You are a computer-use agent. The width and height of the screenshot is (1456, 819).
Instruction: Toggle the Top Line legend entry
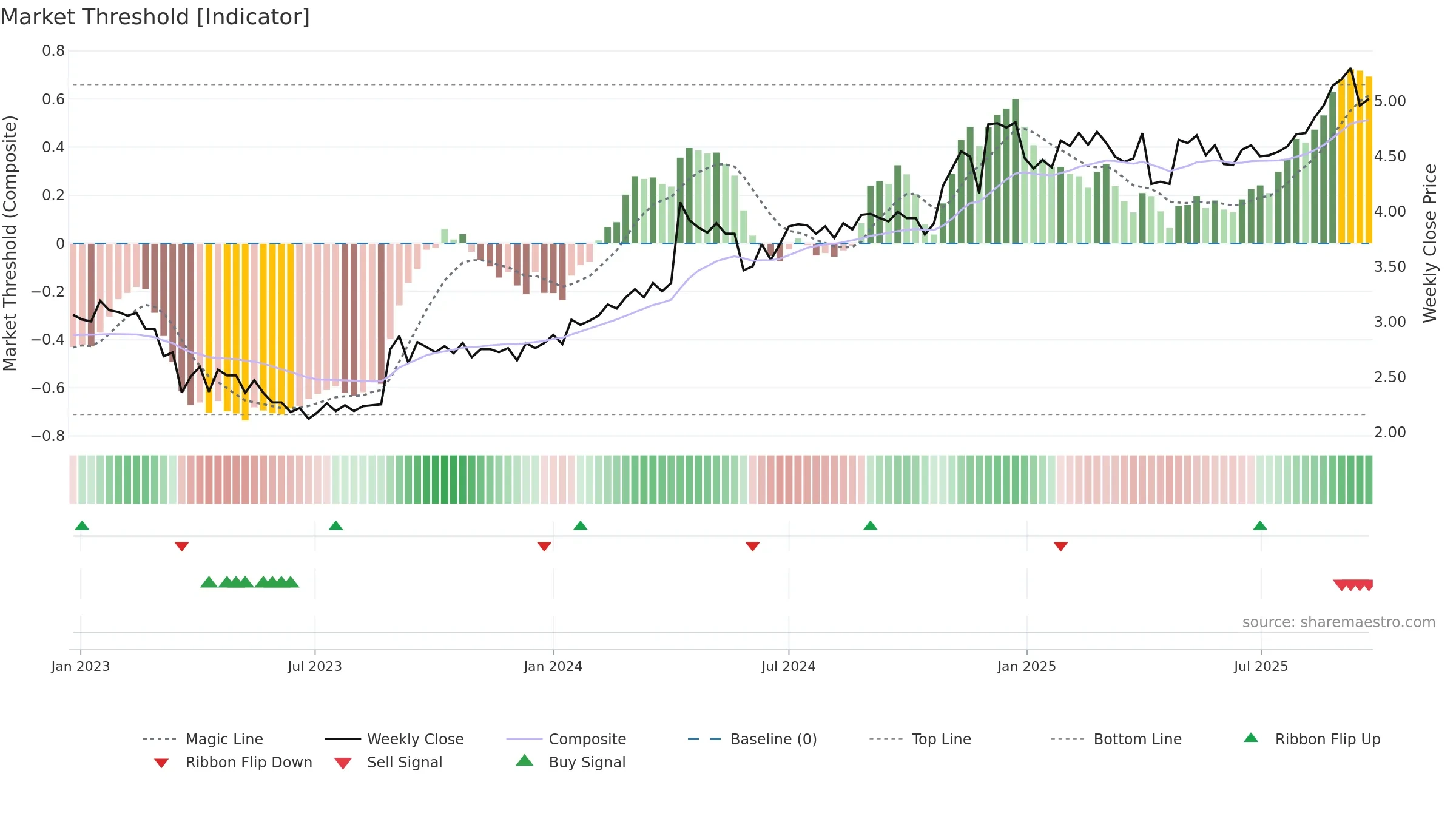920,739
